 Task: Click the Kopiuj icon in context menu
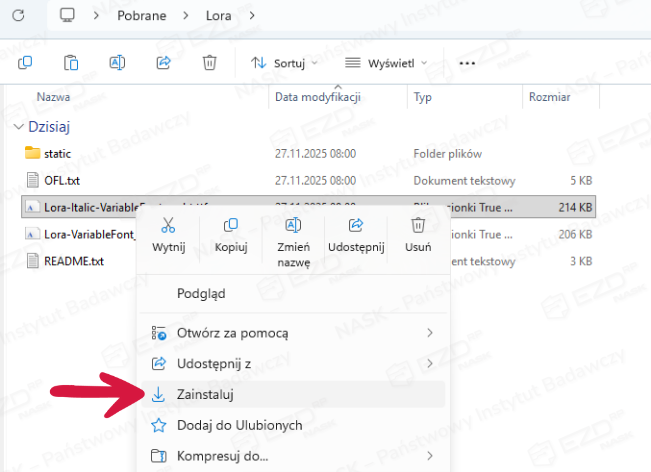coord(230,226)
